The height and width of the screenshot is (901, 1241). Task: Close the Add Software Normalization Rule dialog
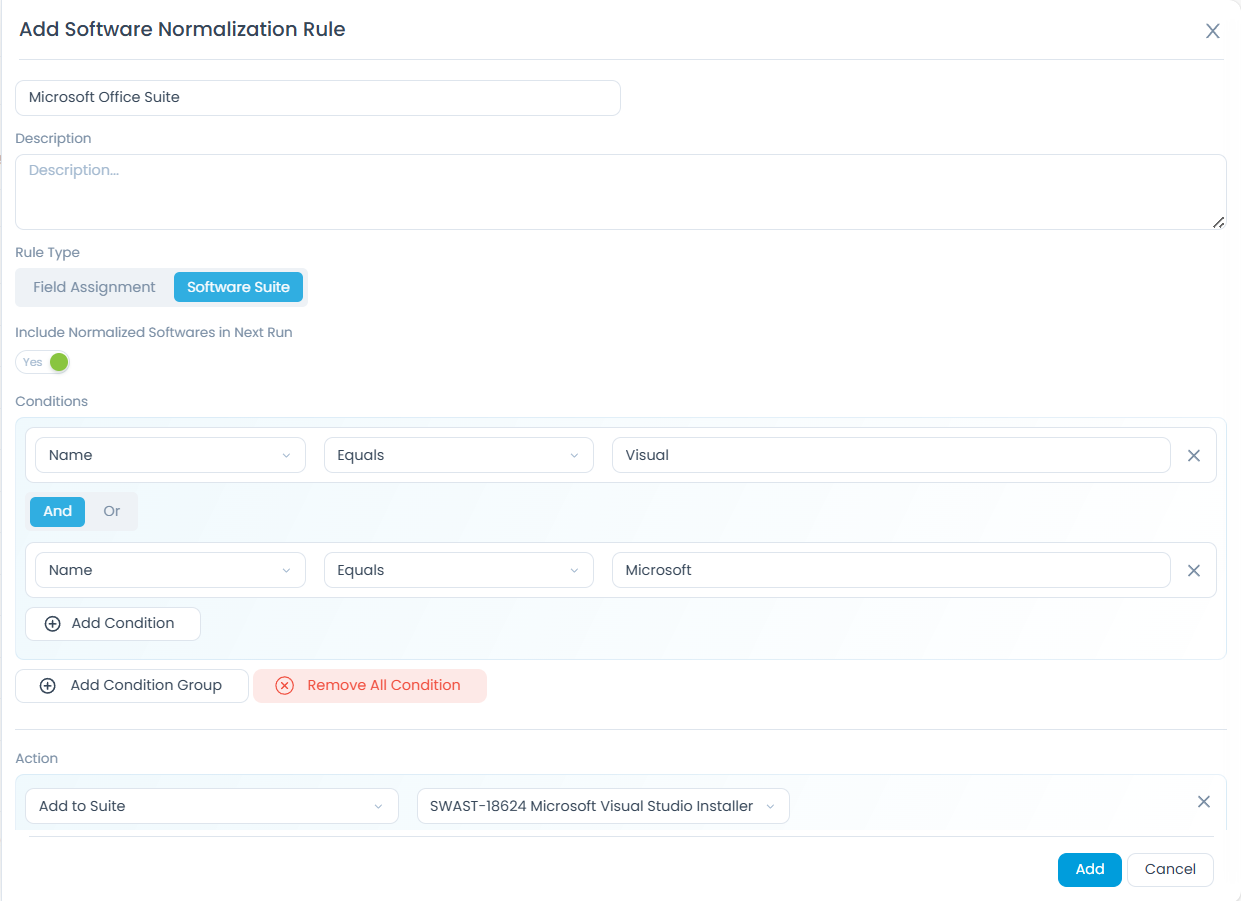point(1212,31)
